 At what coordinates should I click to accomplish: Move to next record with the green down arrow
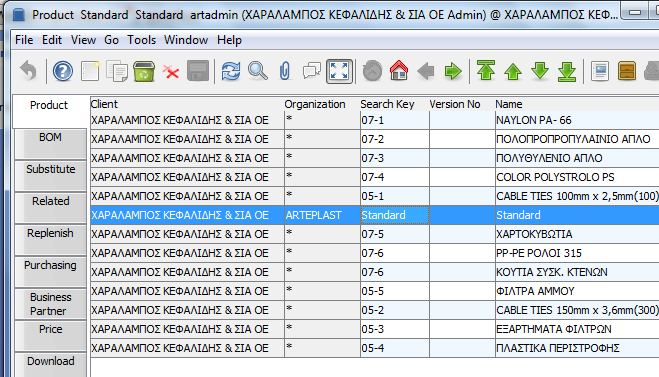click(540, 71)
